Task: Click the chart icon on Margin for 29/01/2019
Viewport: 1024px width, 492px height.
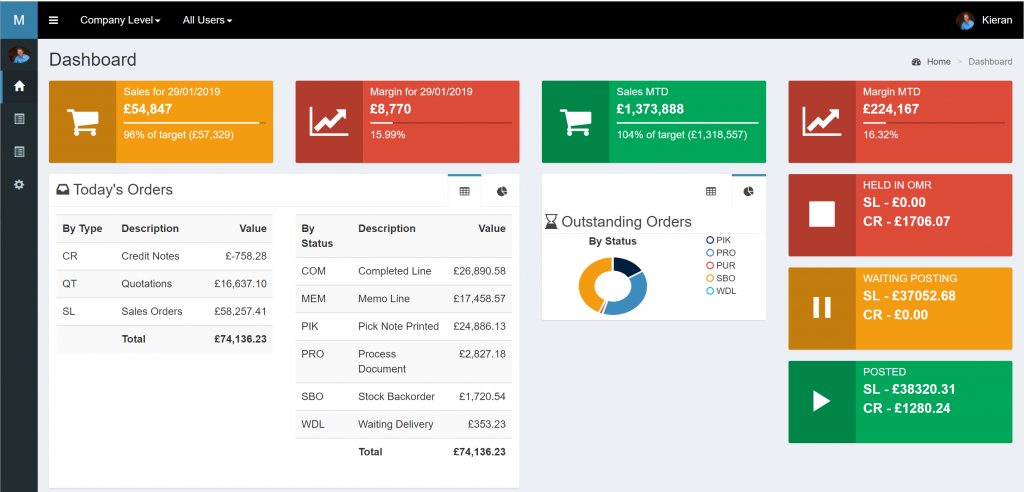Action: 329,122
